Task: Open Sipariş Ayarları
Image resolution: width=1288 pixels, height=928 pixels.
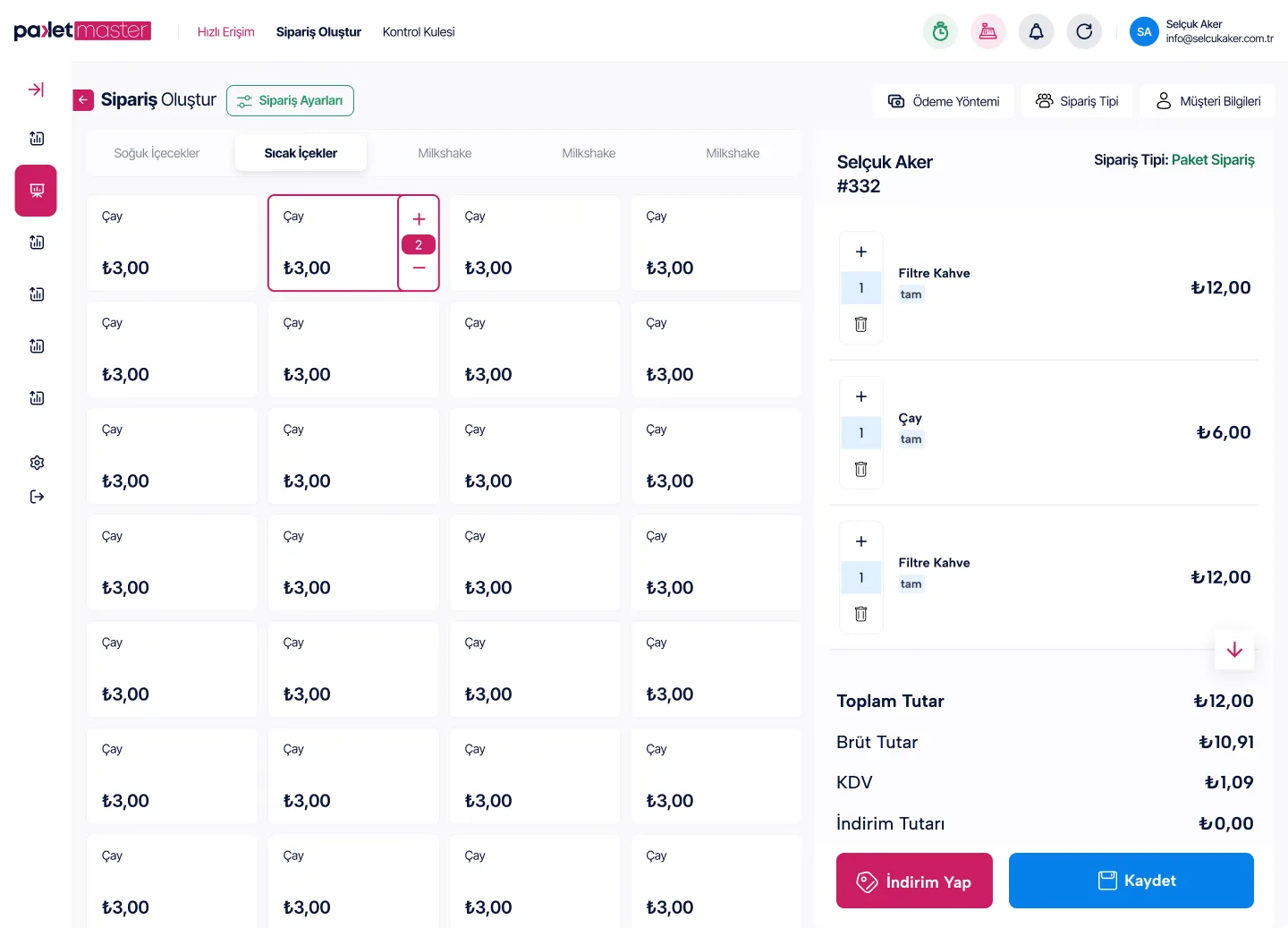Action: pyautogui.click(x=290, y=100)
